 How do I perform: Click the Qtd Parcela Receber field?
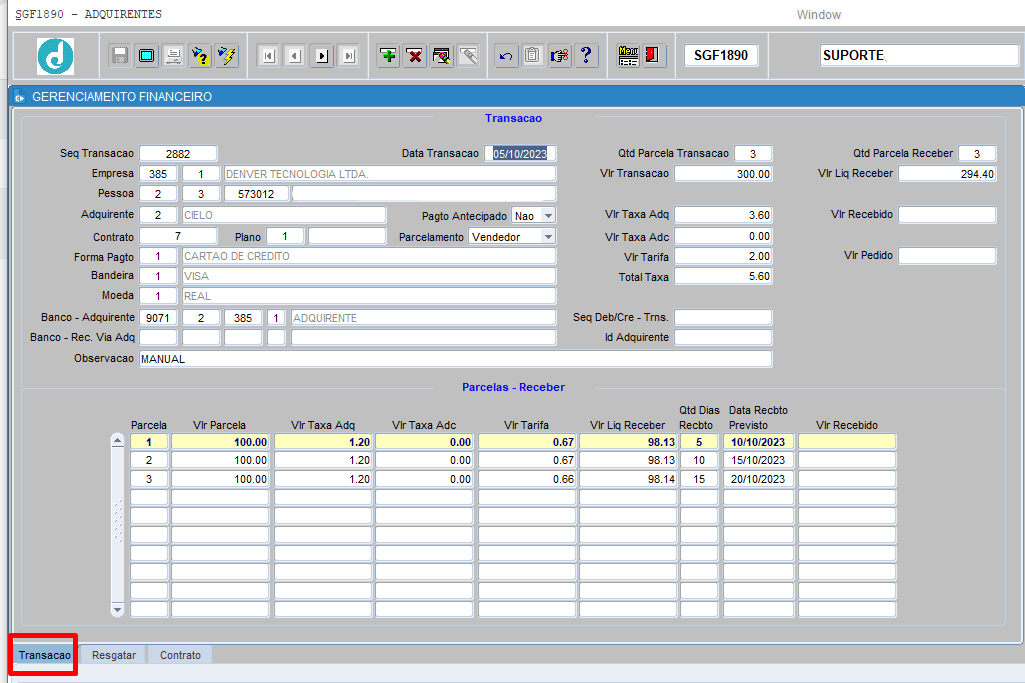pyautogui.click(x=977, y=154)
